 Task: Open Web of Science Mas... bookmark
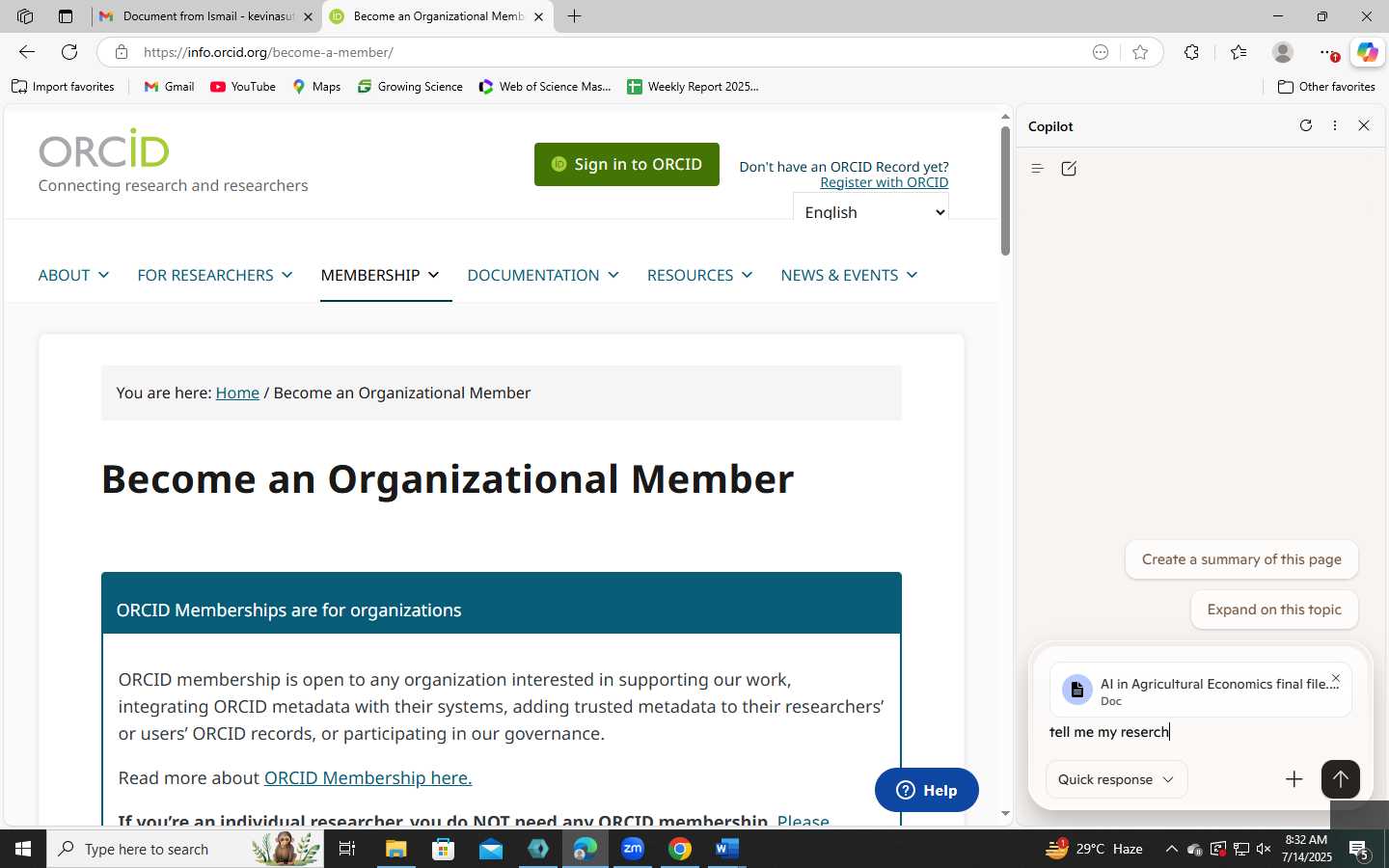coord(545,87)
